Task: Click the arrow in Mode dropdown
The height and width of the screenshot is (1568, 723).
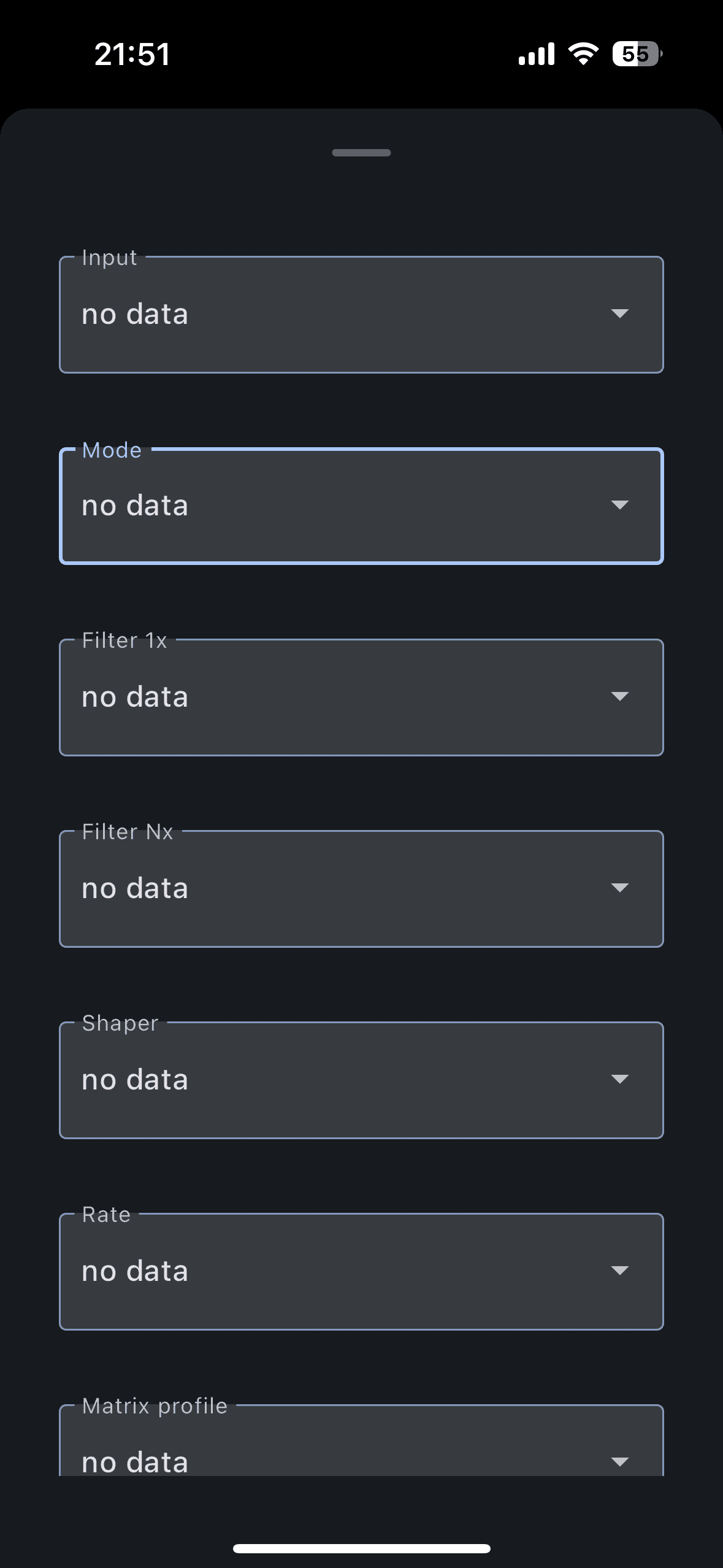Action: [x=620, y=505]
